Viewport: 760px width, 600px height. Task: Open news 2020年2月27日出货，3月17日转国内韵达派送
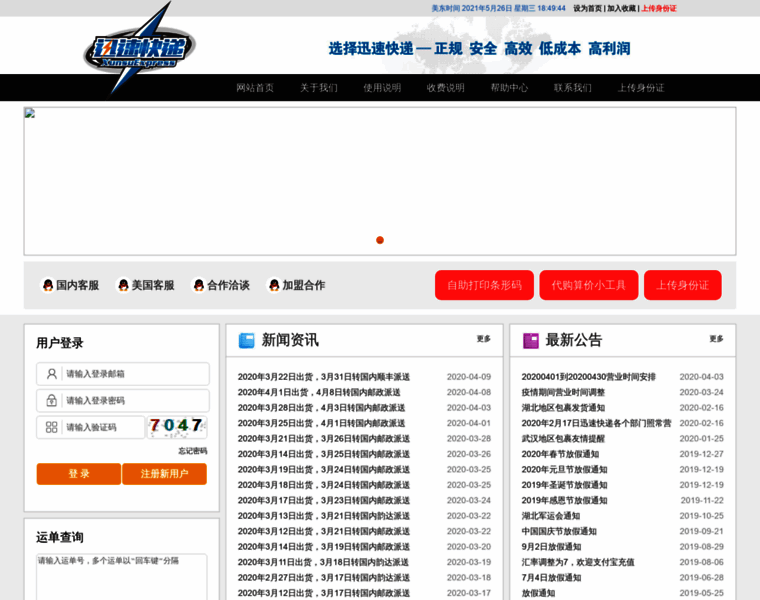pyautogui.click(x=324, y=578)
